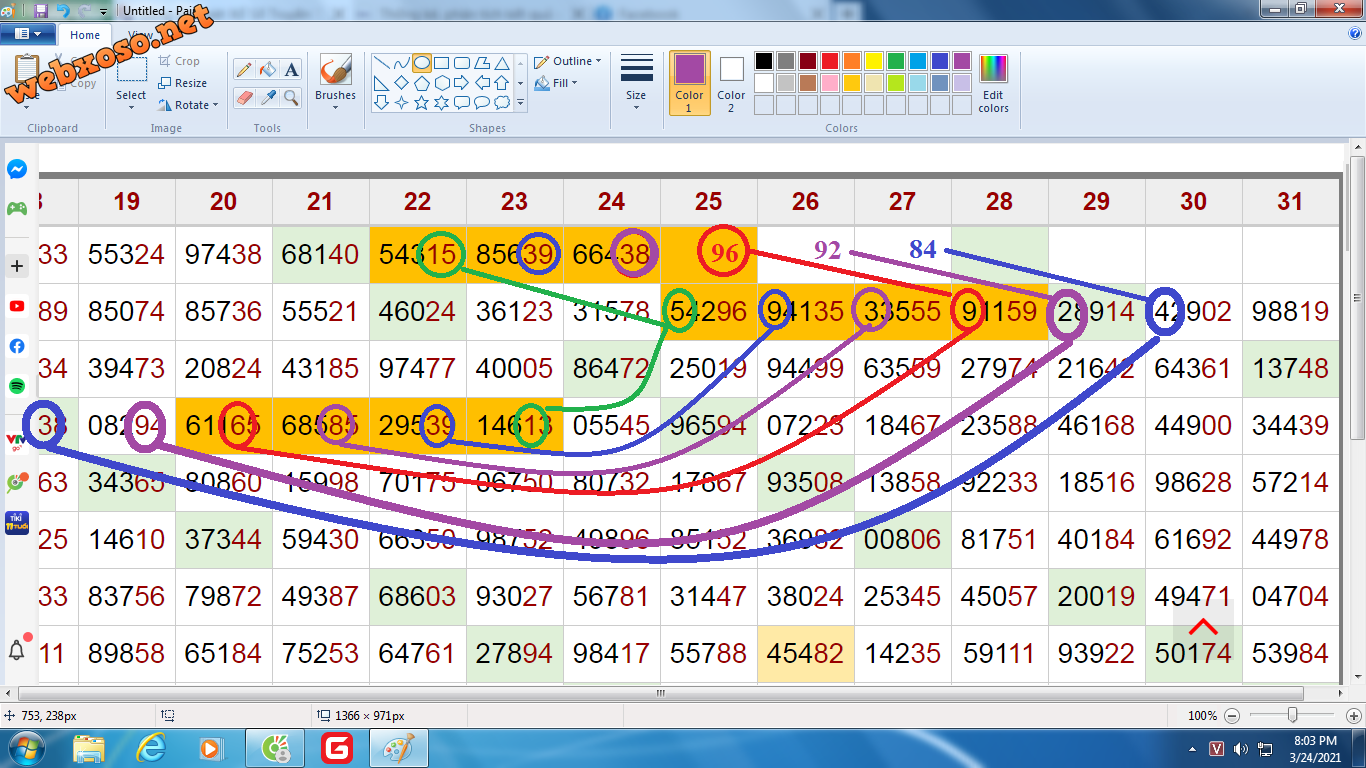Viewport: 1366px width, 768px height.
Task: Choose the Right triangle shape
Action: click(382, 83)
